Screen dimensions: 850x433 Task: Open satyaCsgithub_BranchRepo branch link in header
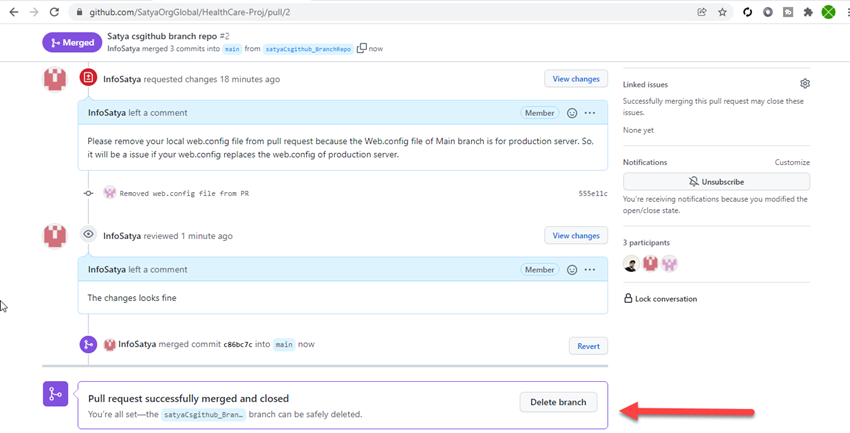pos(308,49)
